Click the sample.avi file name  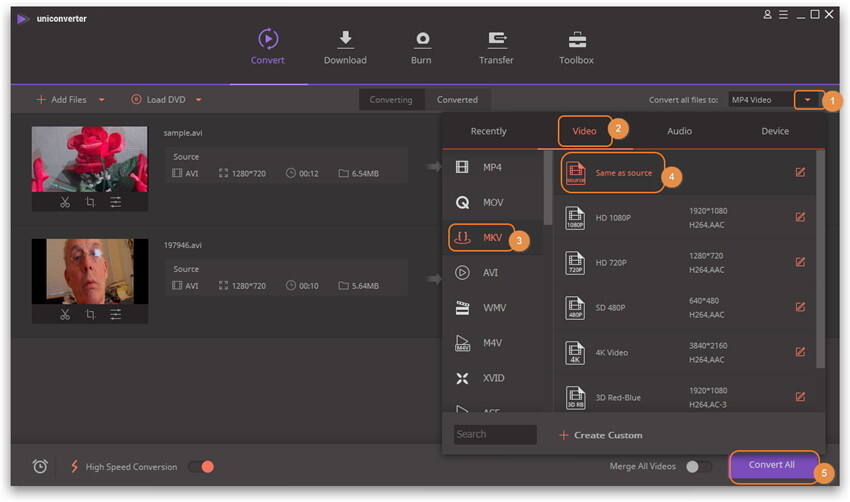[x=183, y=133]
